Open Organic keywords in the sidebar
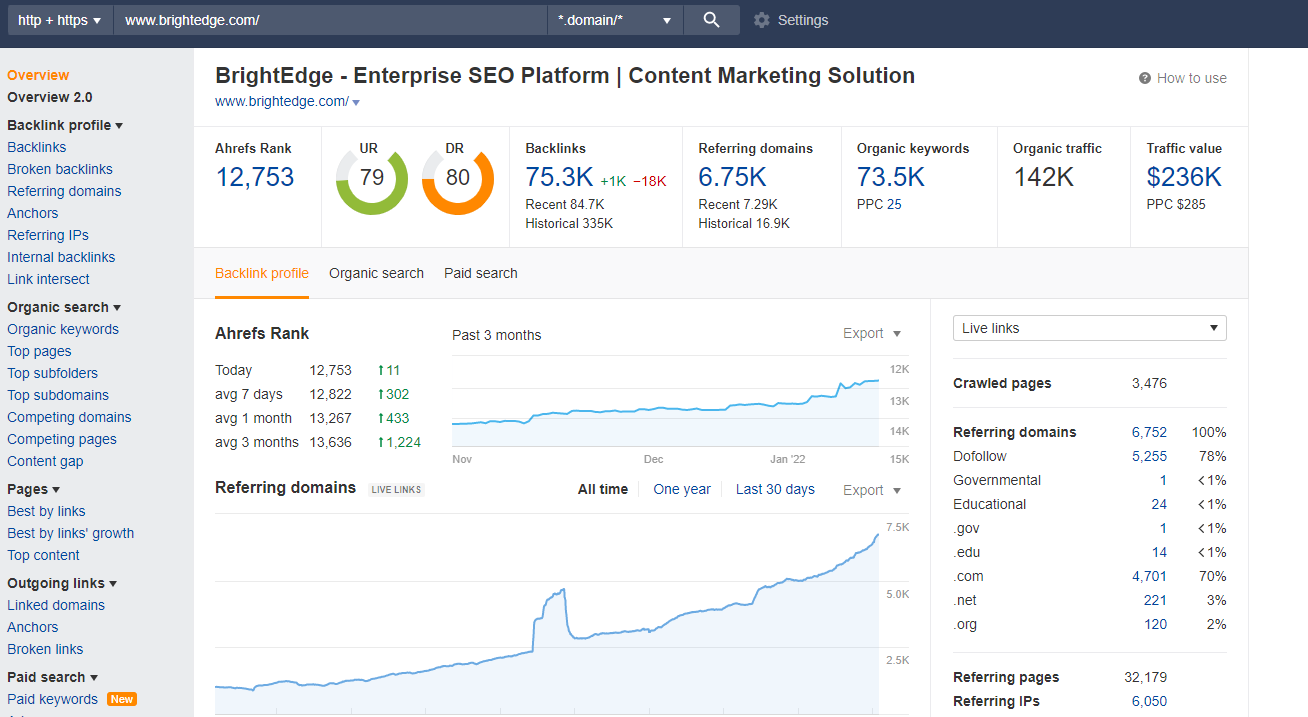This screenshot has width=1308, height=717. pos(63,329)
